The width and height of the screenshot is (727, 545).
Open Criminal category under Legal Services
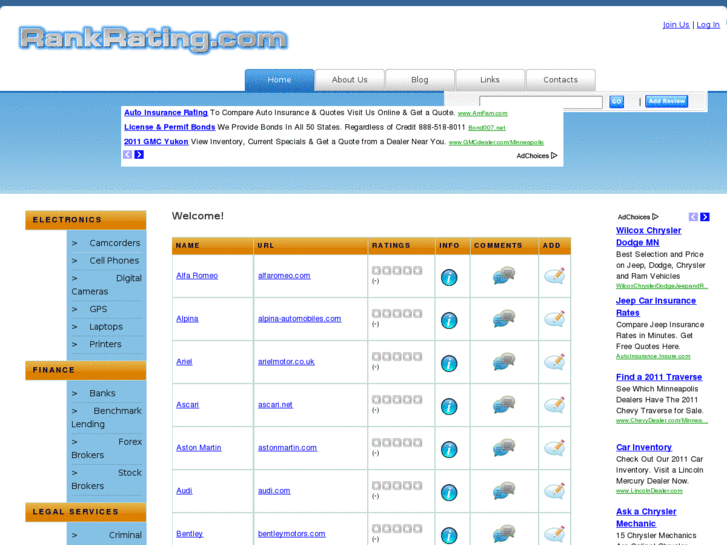[x=125, y=535]
